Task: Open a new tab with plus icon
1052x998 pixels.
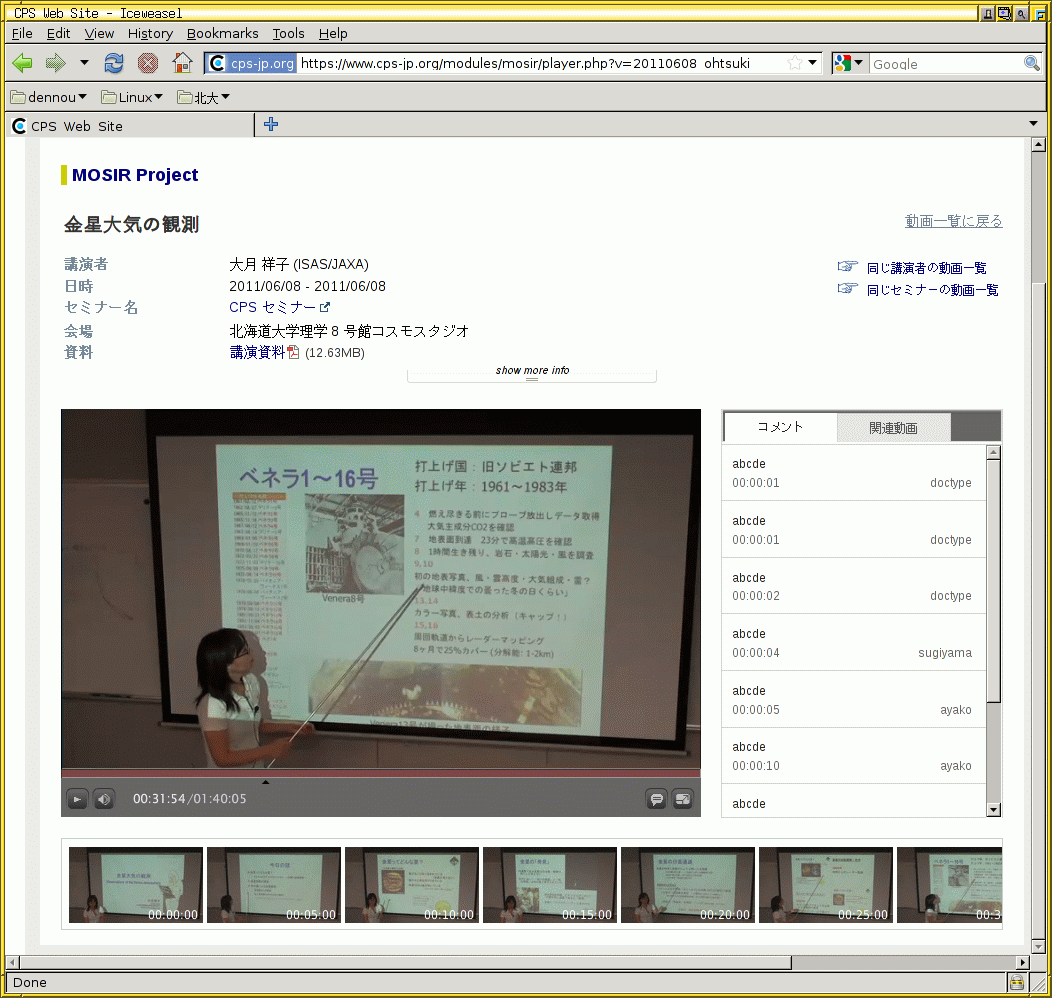Action: (271, 124)
